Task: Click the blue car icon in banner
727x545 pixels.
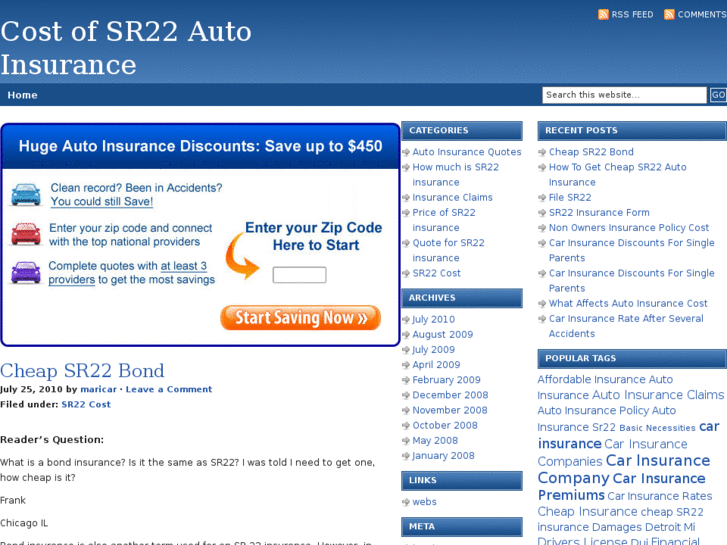Action: 26,194
